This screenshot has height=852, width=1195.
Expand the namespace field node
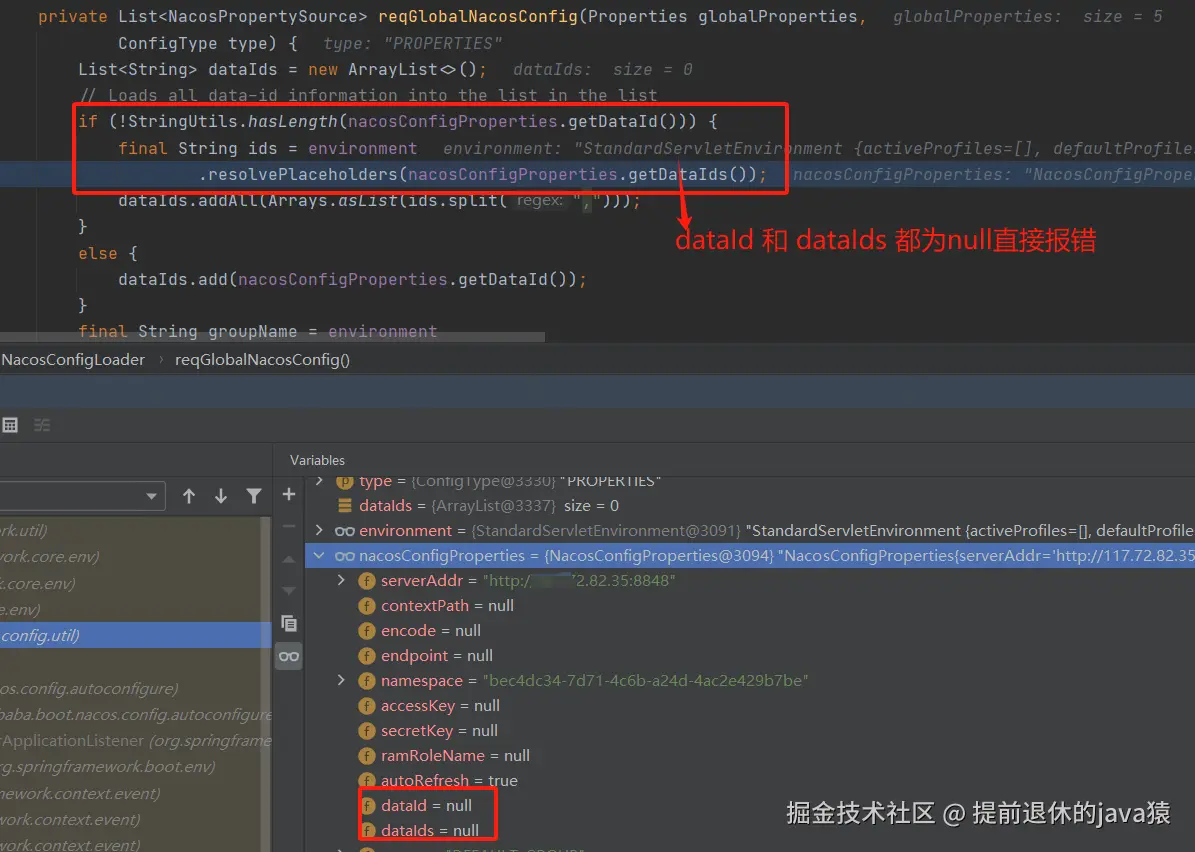tap(341, 681)
